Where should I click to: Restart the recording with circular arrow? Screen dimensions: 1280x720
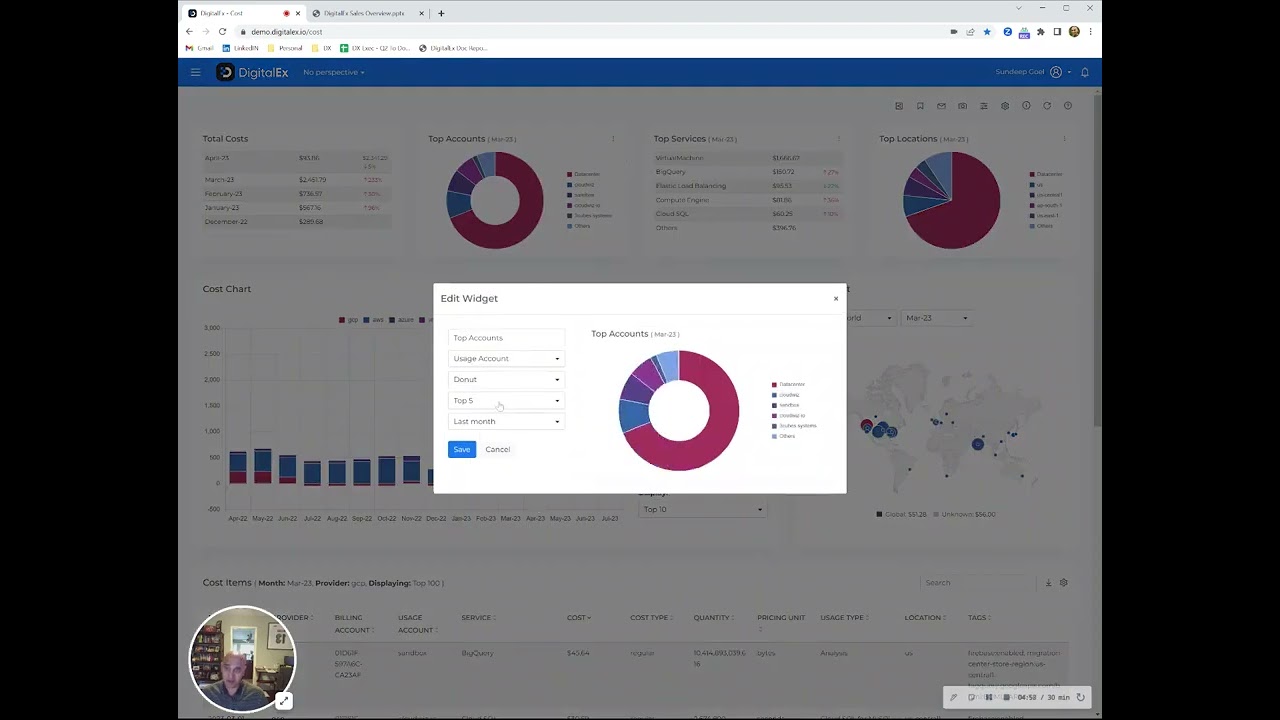[1080, 697]
